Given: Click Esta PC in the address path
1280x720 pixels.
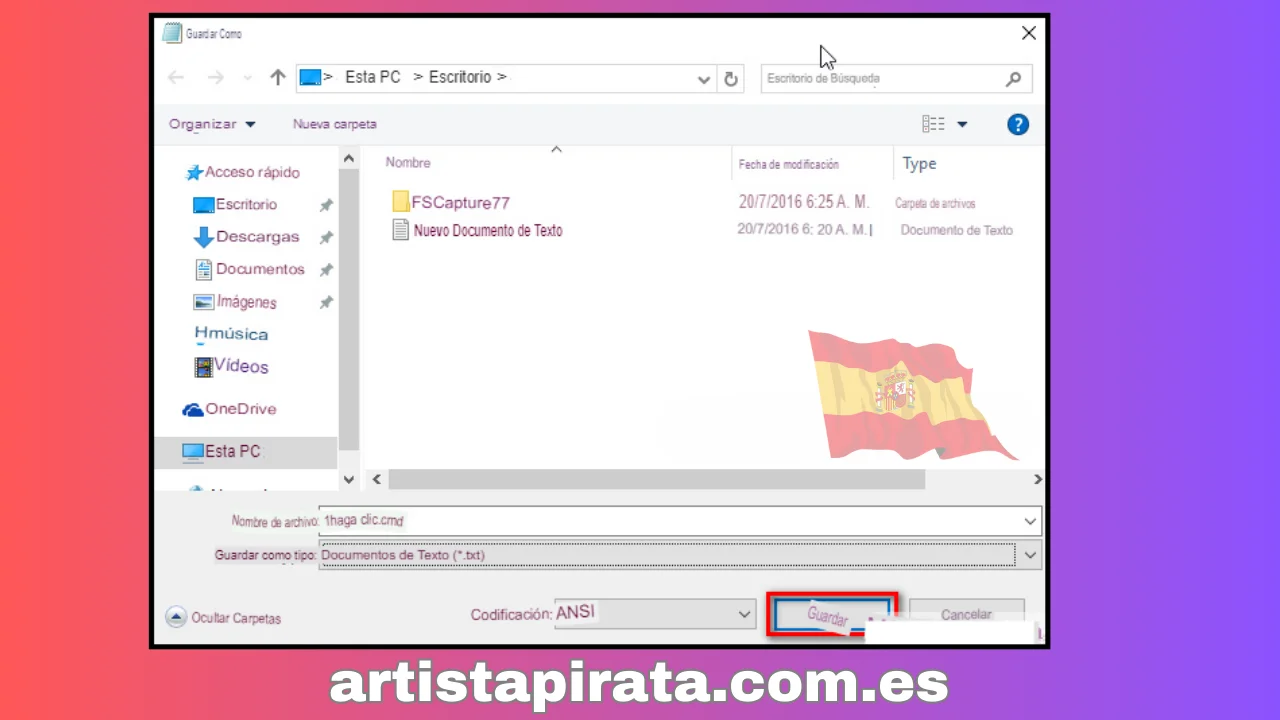Looking at the screenshot, I should point(373,77).
